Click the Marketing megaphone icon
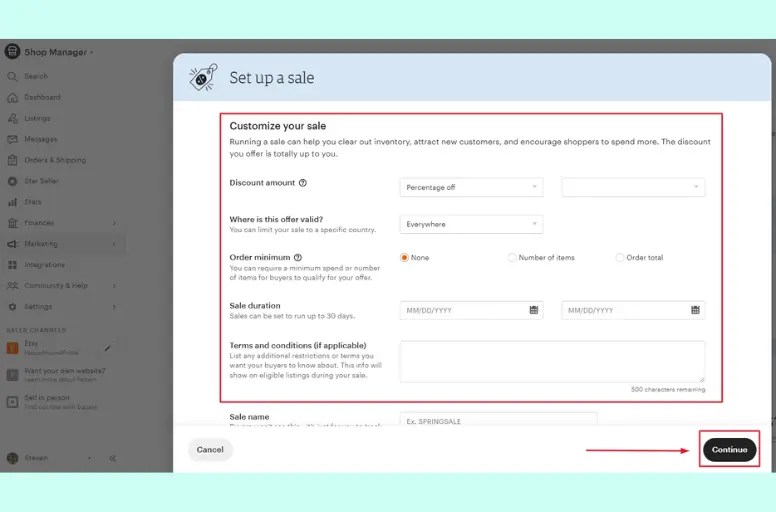 (12, 244)
